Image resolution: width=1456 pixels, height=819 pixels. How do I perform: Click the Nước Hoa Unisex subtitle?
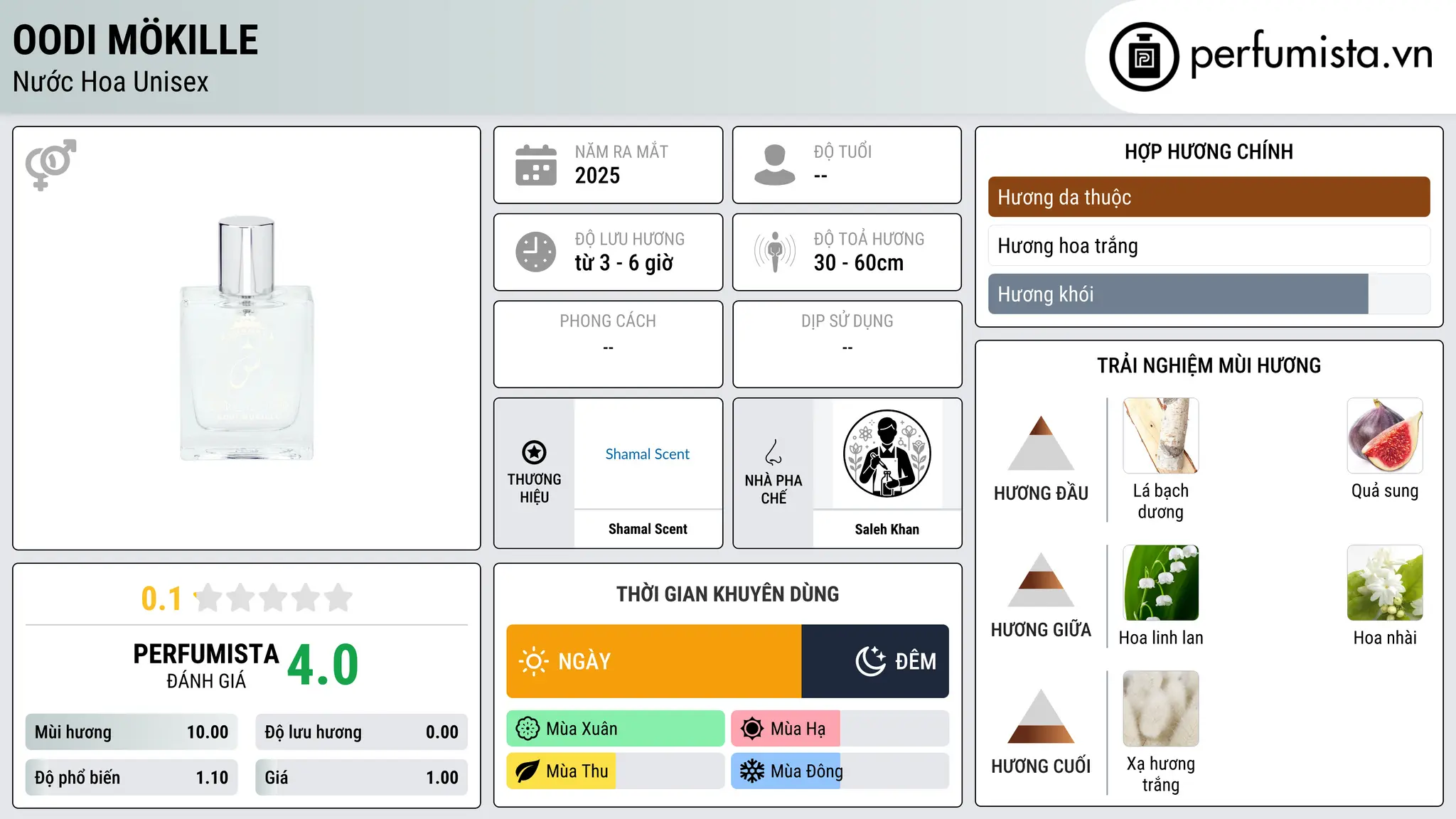coord(110,82)
